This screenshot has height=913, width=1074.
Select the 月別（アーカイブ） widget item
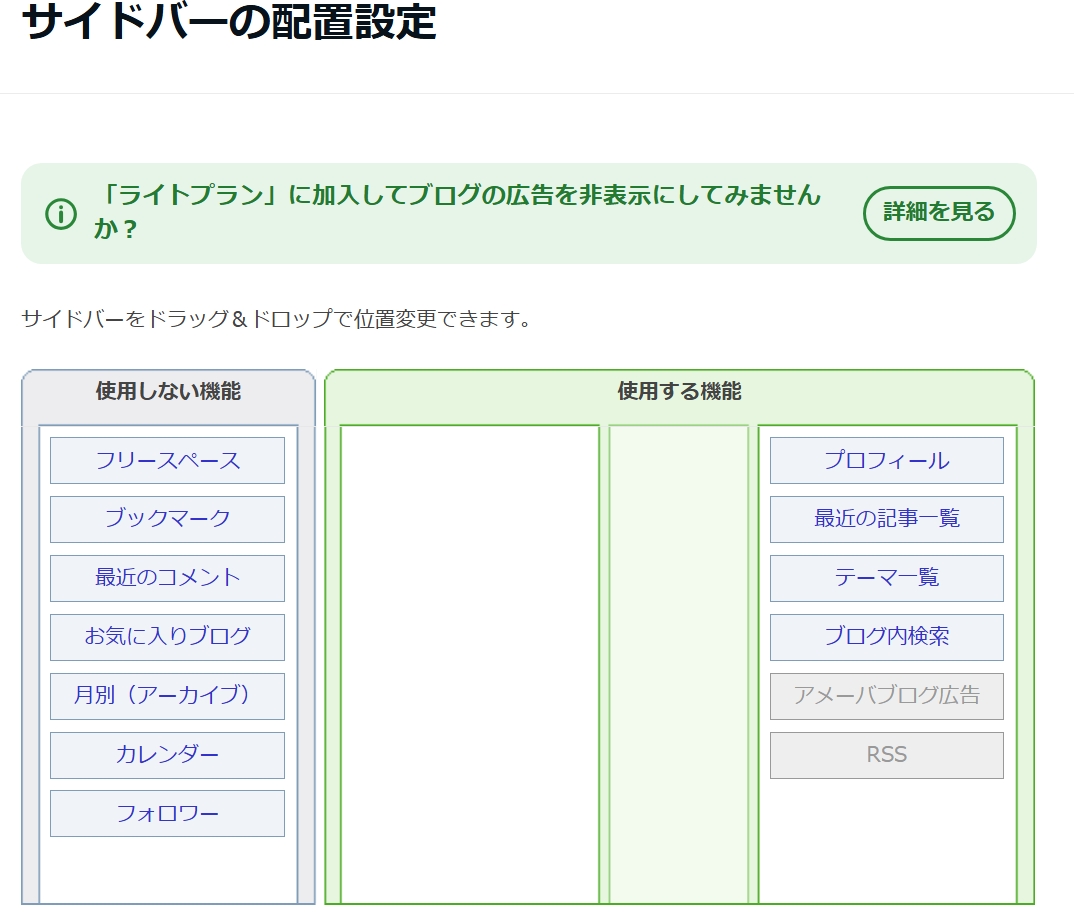166,696
